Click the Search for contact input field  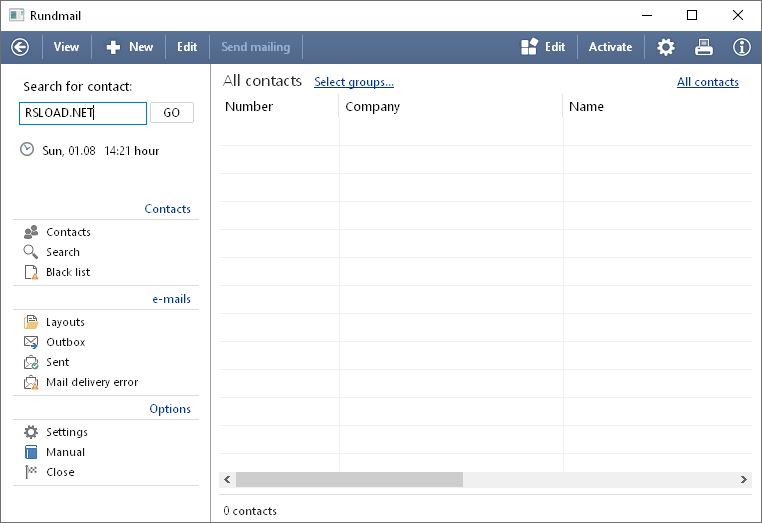83,113
